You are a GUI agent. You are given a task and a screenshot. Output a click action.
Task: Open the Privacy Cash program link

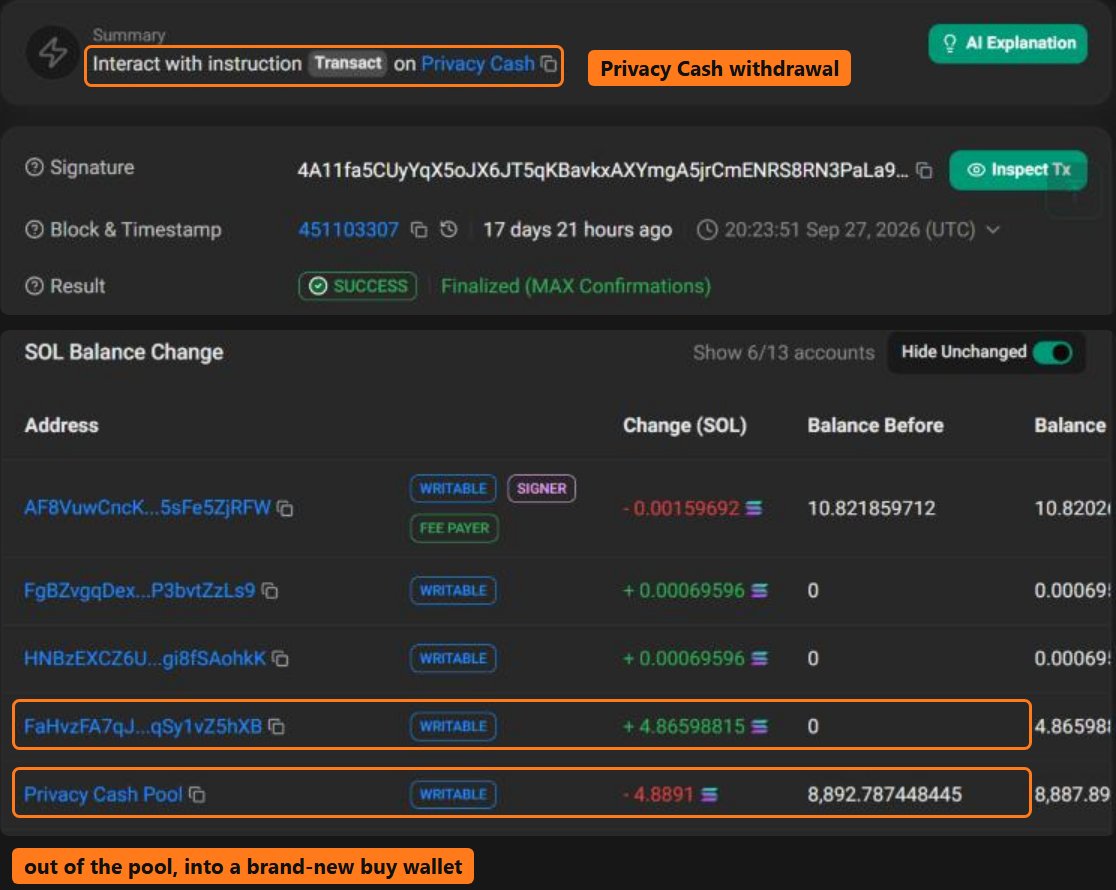[478, 64]
